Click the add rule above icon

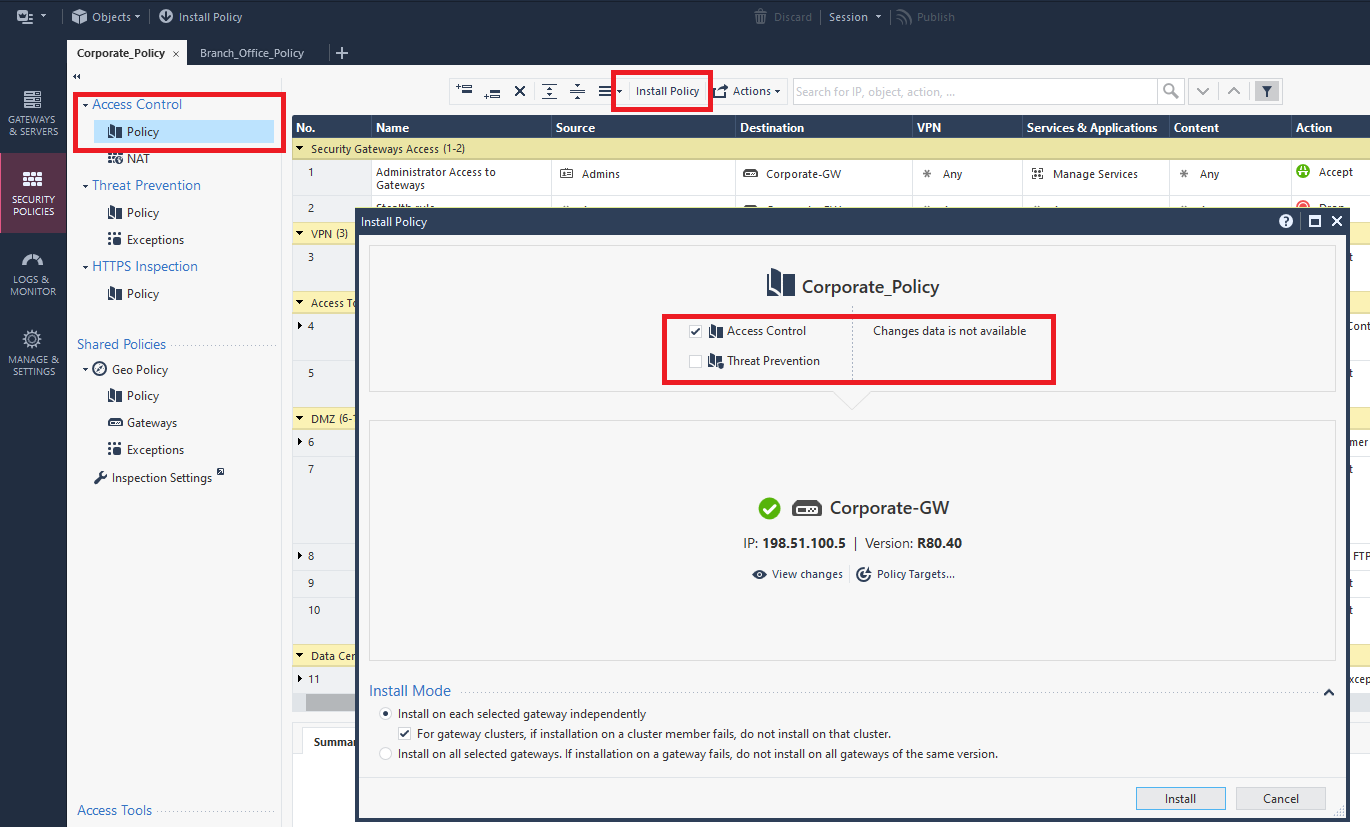(x=463, y=90)
